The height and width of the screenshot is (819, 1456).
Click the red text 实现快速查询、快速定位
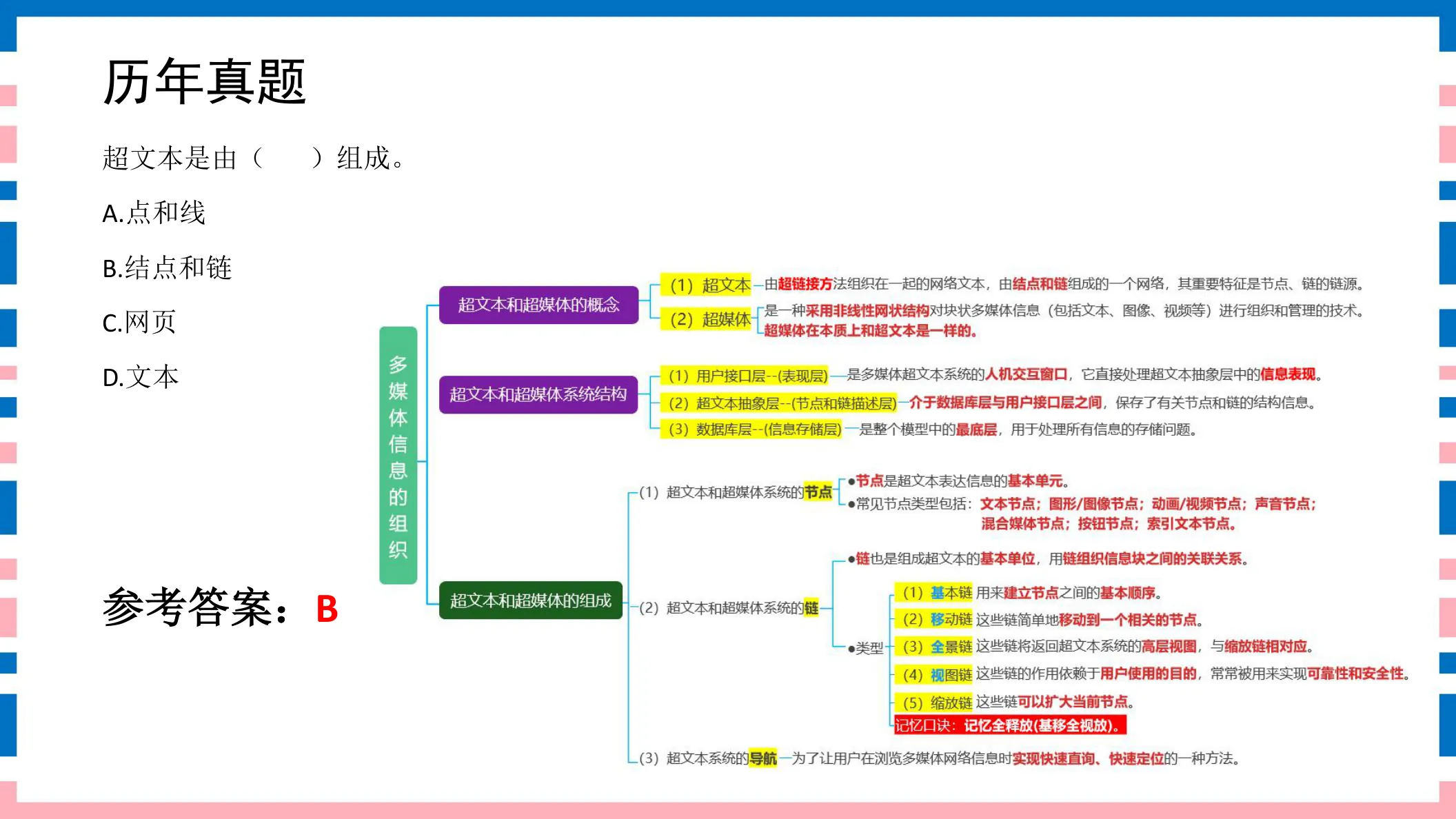[1088, 758]
